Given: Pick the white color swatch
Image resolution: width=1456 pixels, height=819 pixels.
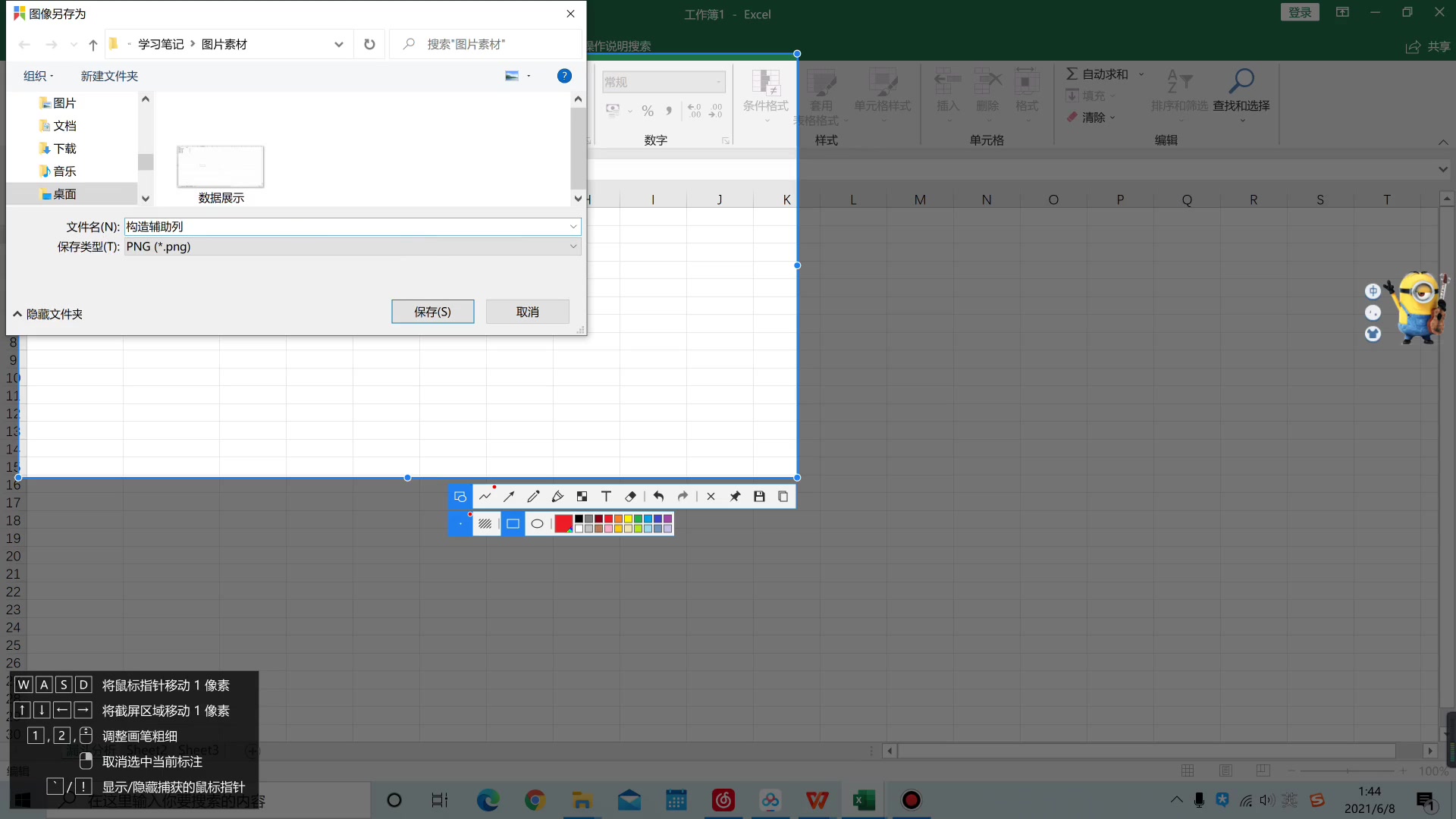Looking at the screenshot, I should (579, 529).
